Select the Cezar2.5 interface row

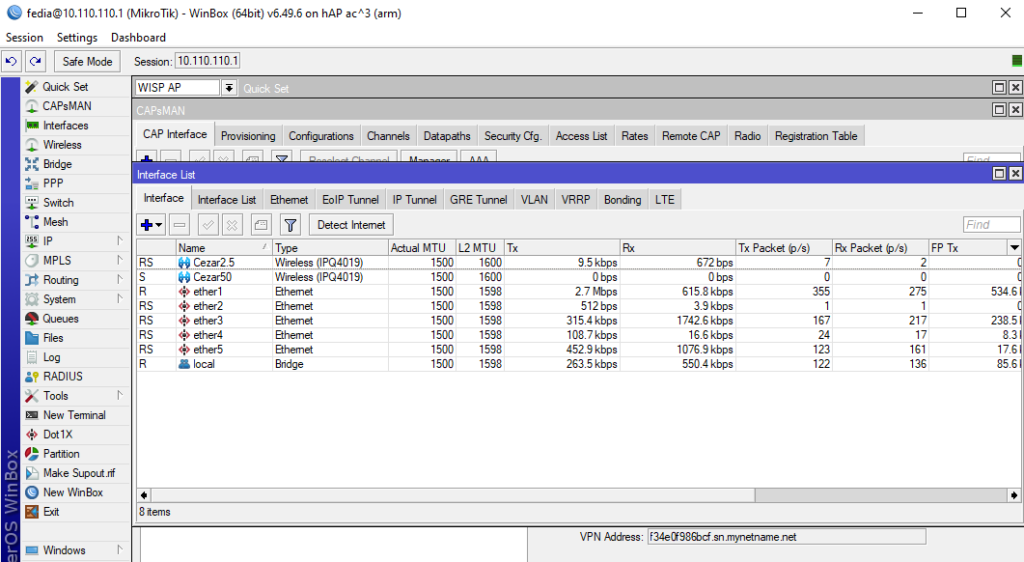pos(579,262)
